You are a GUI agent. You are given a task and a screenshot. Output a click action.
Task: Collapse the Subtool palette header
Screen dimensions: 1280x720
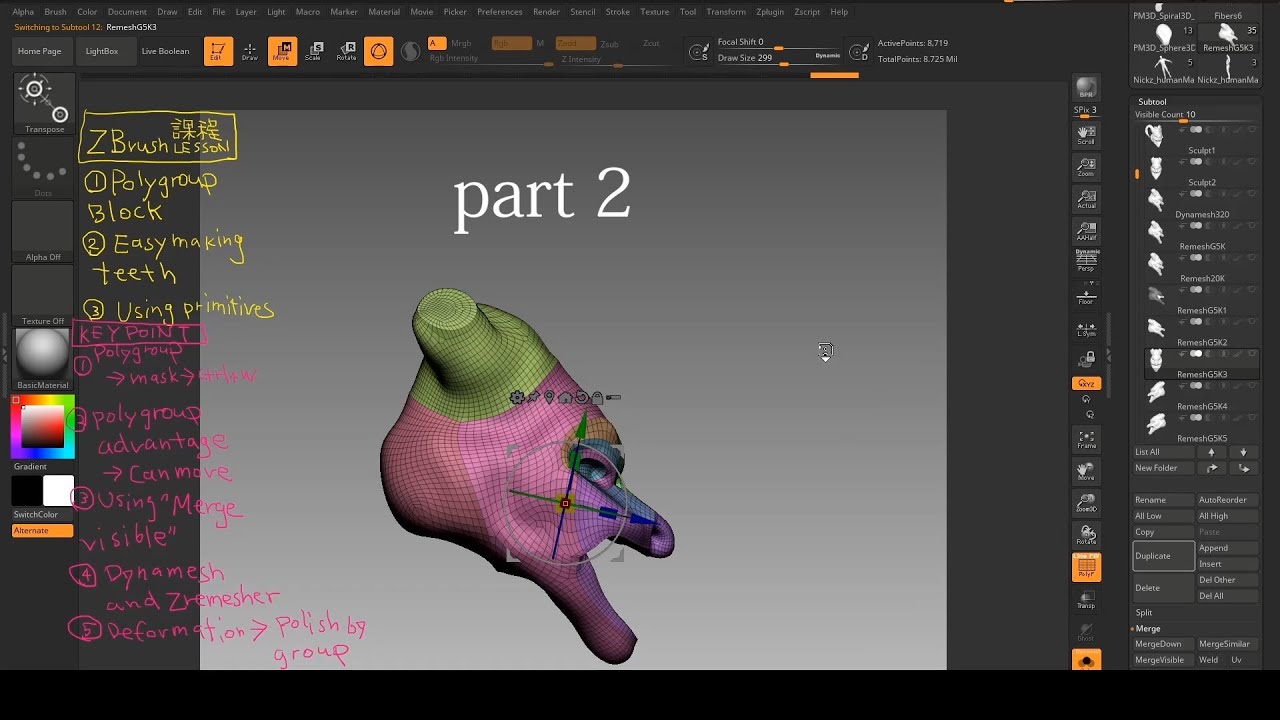(1152, 102)
